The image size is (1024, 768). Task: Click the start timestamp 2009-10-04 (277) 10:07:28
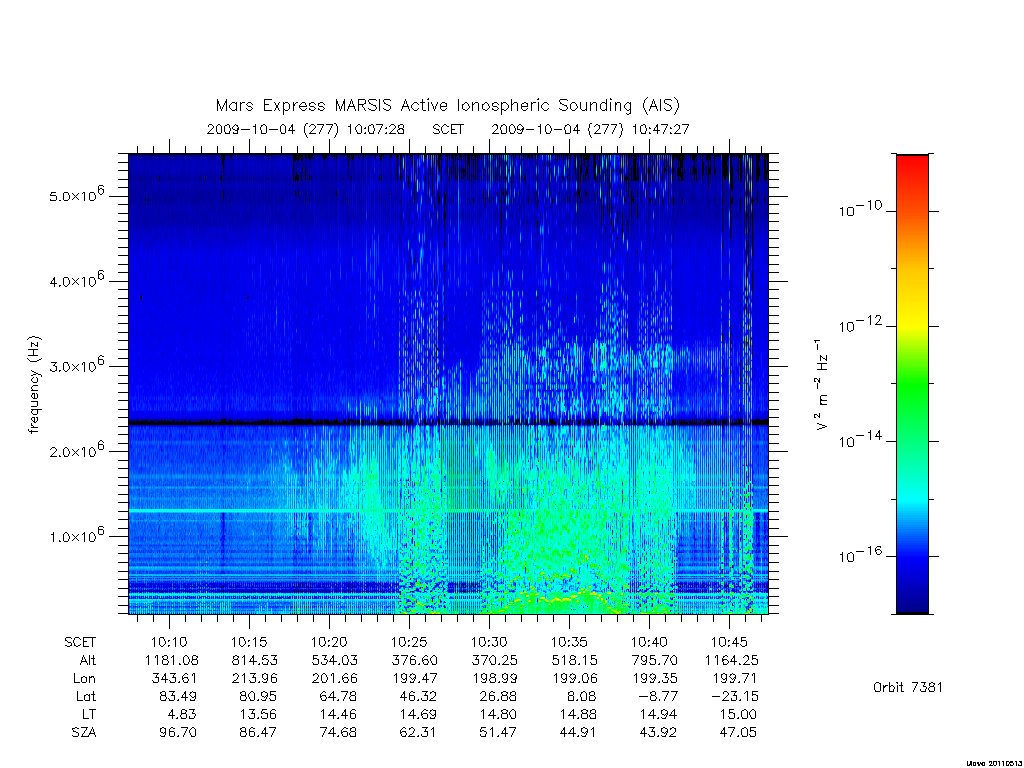[306, 129]
